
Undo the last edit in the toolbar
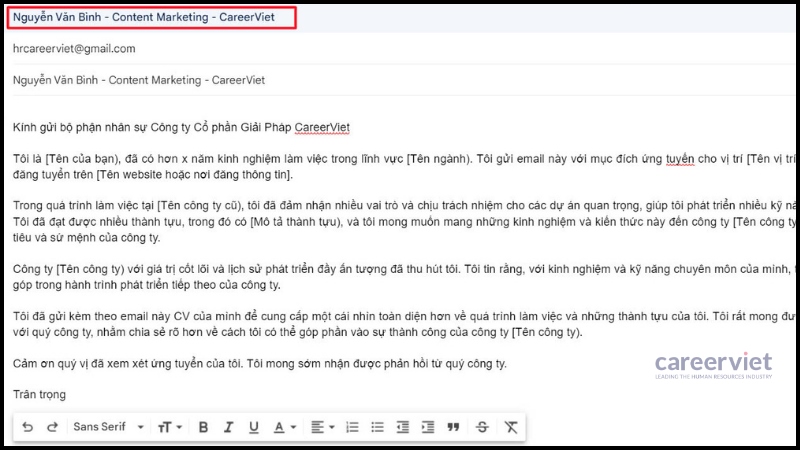point(28,427)
